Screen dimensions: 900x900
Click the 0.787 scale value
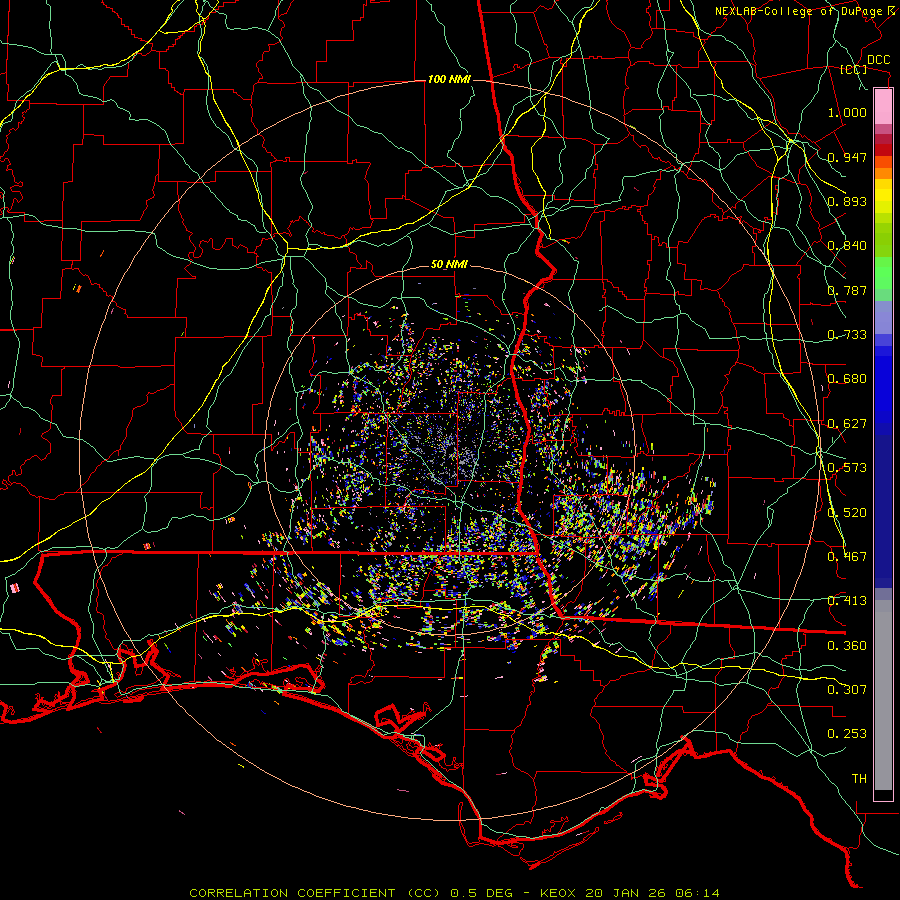pos(847,290)
